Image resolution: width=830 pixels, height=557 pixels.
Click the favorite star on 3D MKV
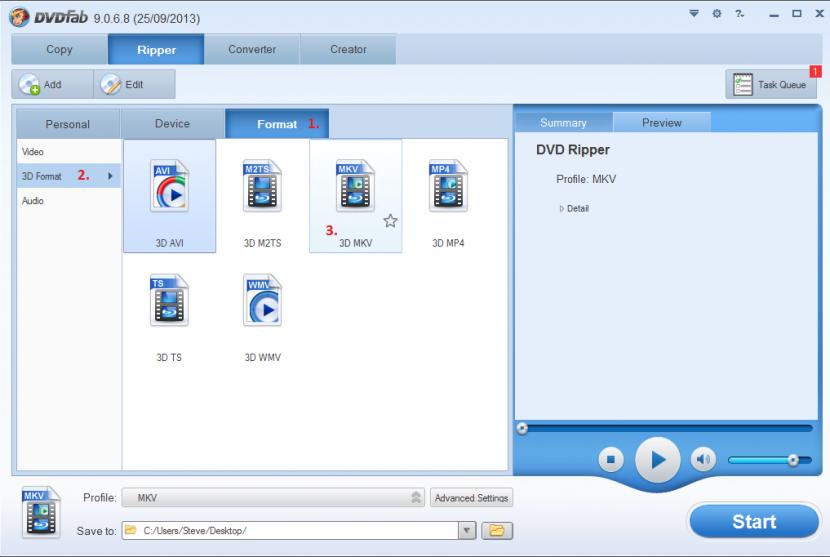tap(391, 221)
